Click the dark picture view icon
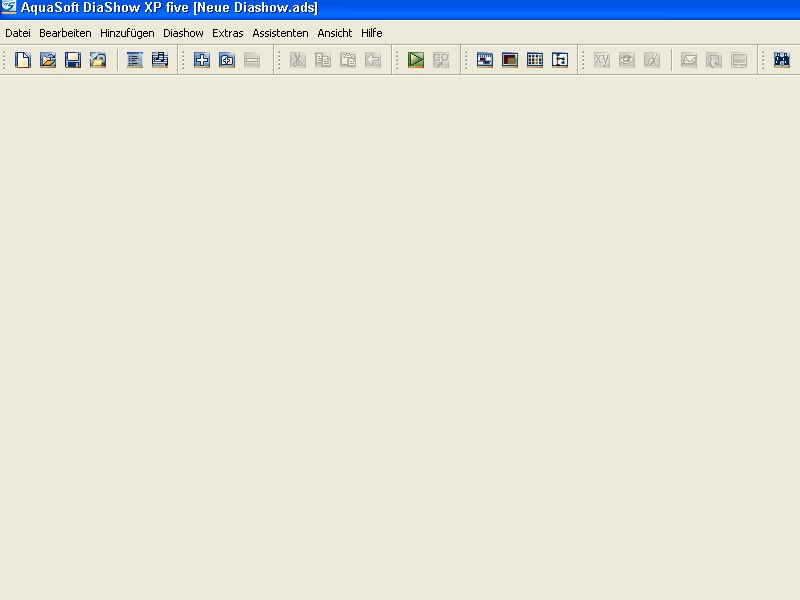Viewport: 800px width, 600px height. pos(510,60)
